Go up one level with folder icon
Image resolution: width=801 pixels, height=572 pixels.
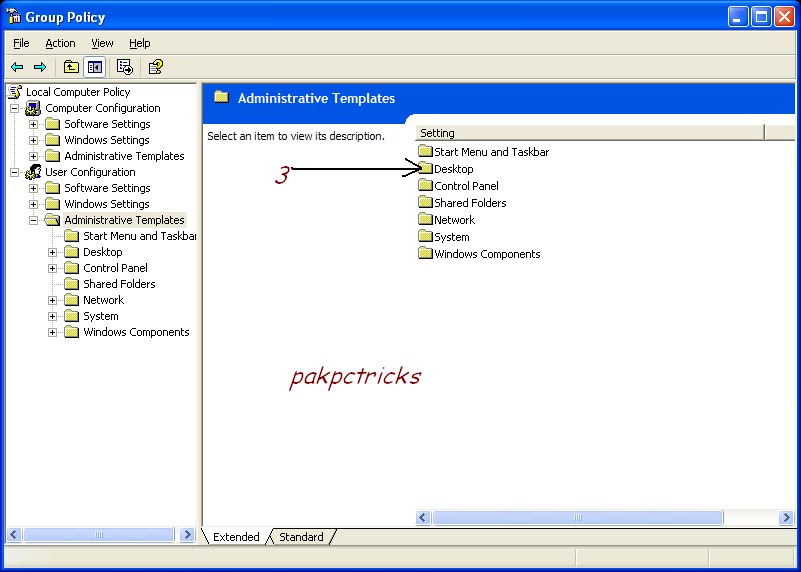click(x=71, y=67)
